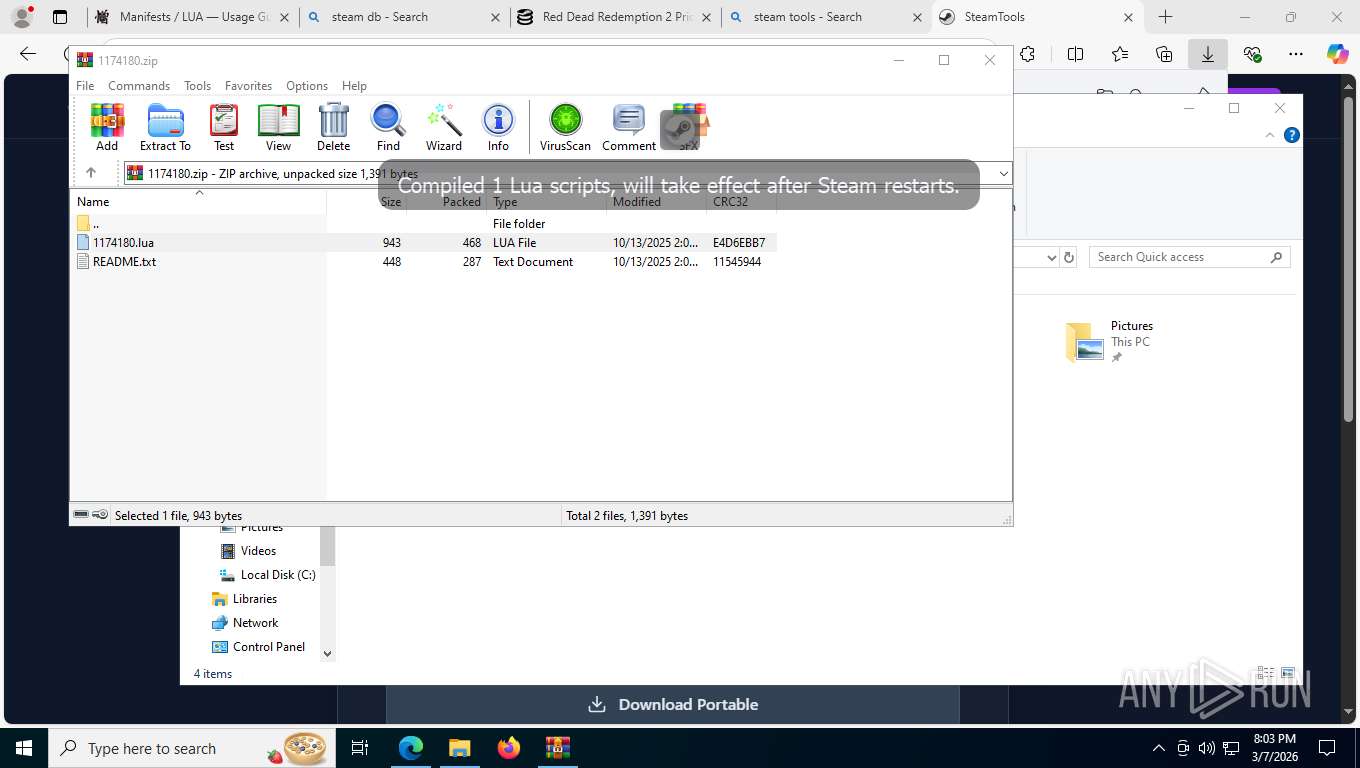Open browser profile avatar
The width and height of the screenshot is (1360, 768).
[22, 17]
